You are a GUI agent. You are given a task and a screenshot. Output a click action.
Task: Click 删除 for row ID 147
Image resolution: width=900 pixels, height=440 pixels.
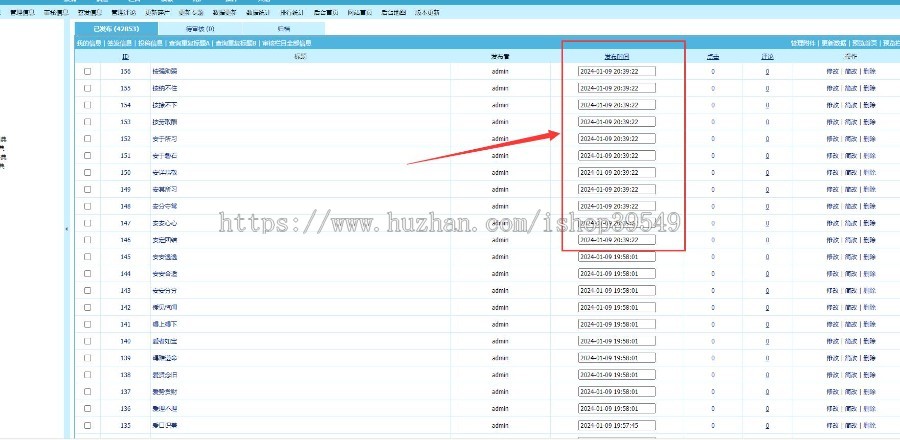click(870, 223)
